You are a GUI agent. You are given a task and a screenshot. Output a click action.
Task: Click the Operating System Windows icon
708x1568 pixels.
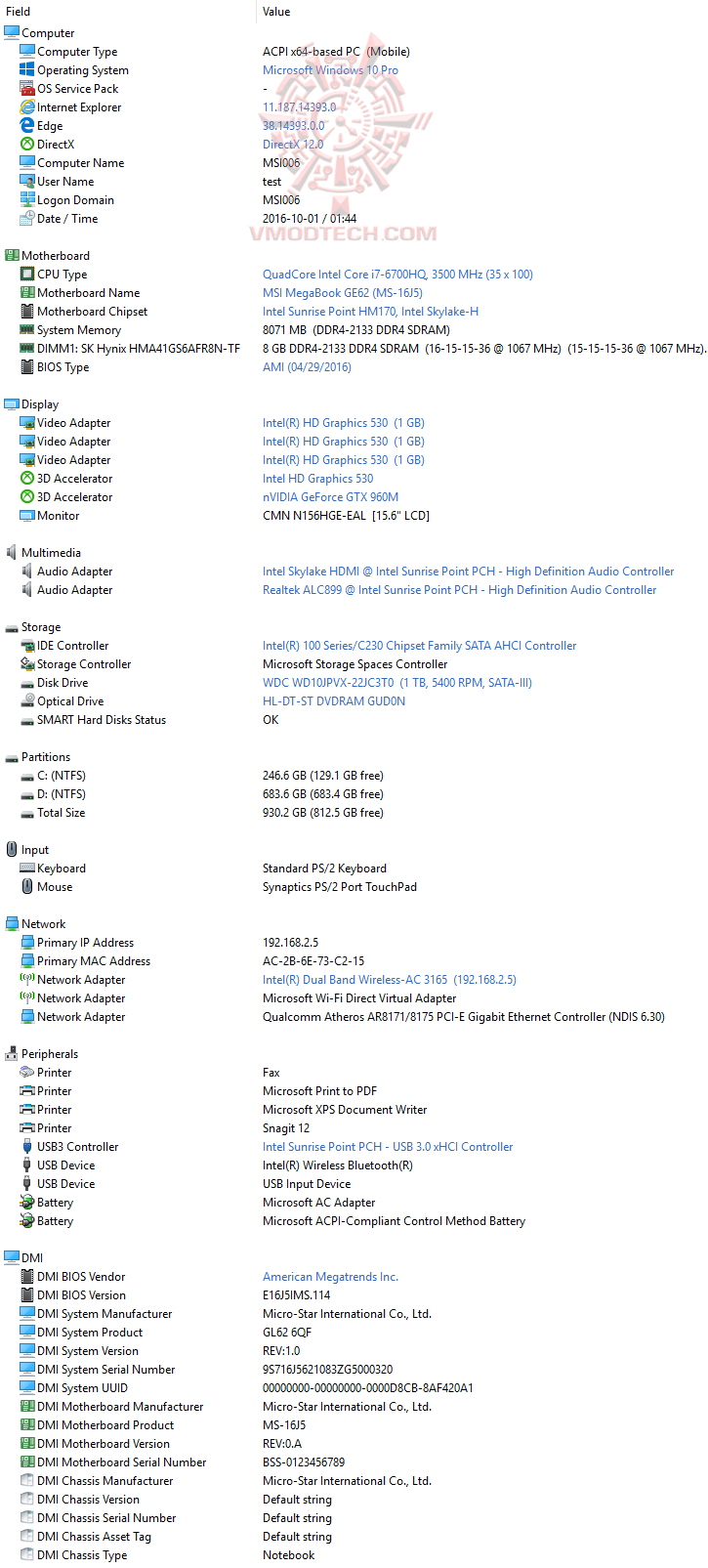[x=27, y=69]
